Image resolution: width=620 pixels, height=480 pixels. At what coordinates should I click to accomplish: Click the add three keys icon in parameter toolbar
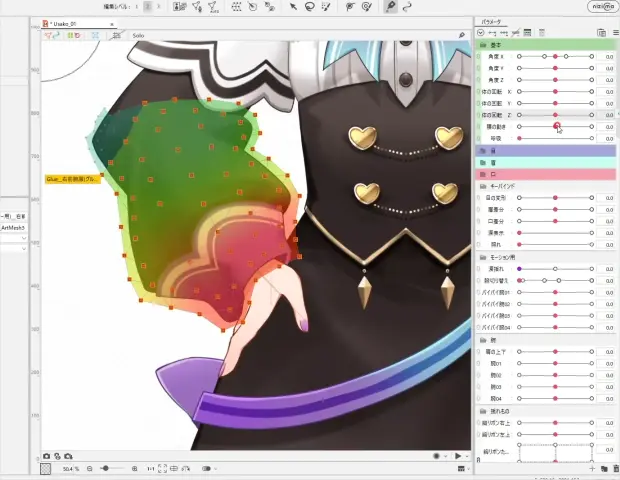tap(504, 33)
